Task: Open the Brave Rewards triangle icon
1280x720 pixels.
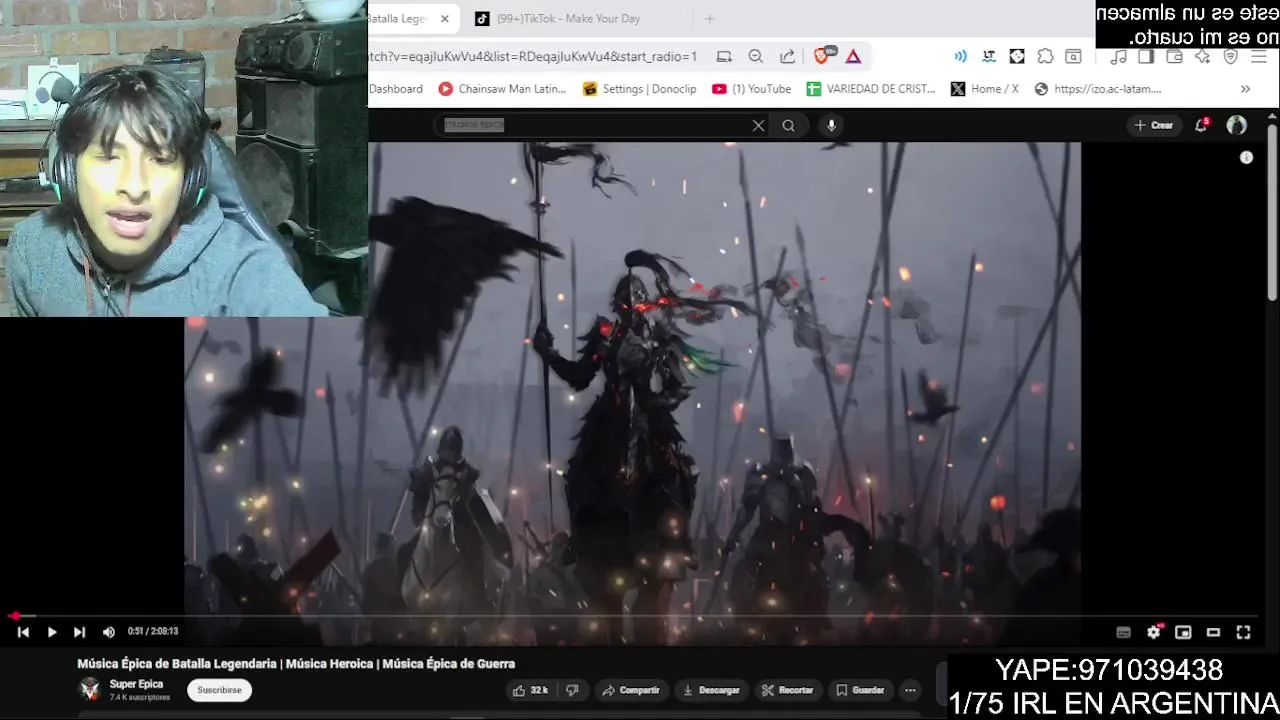Action: [x=853, y=57]
